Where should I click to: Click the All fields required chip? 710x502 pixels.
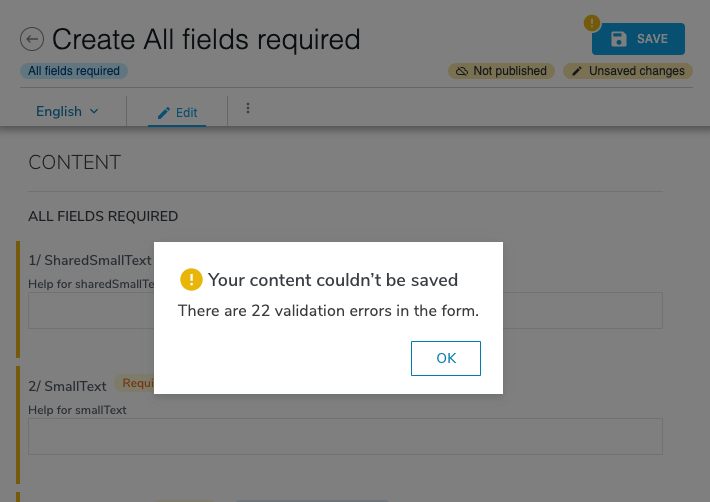[x=74, y=71]
